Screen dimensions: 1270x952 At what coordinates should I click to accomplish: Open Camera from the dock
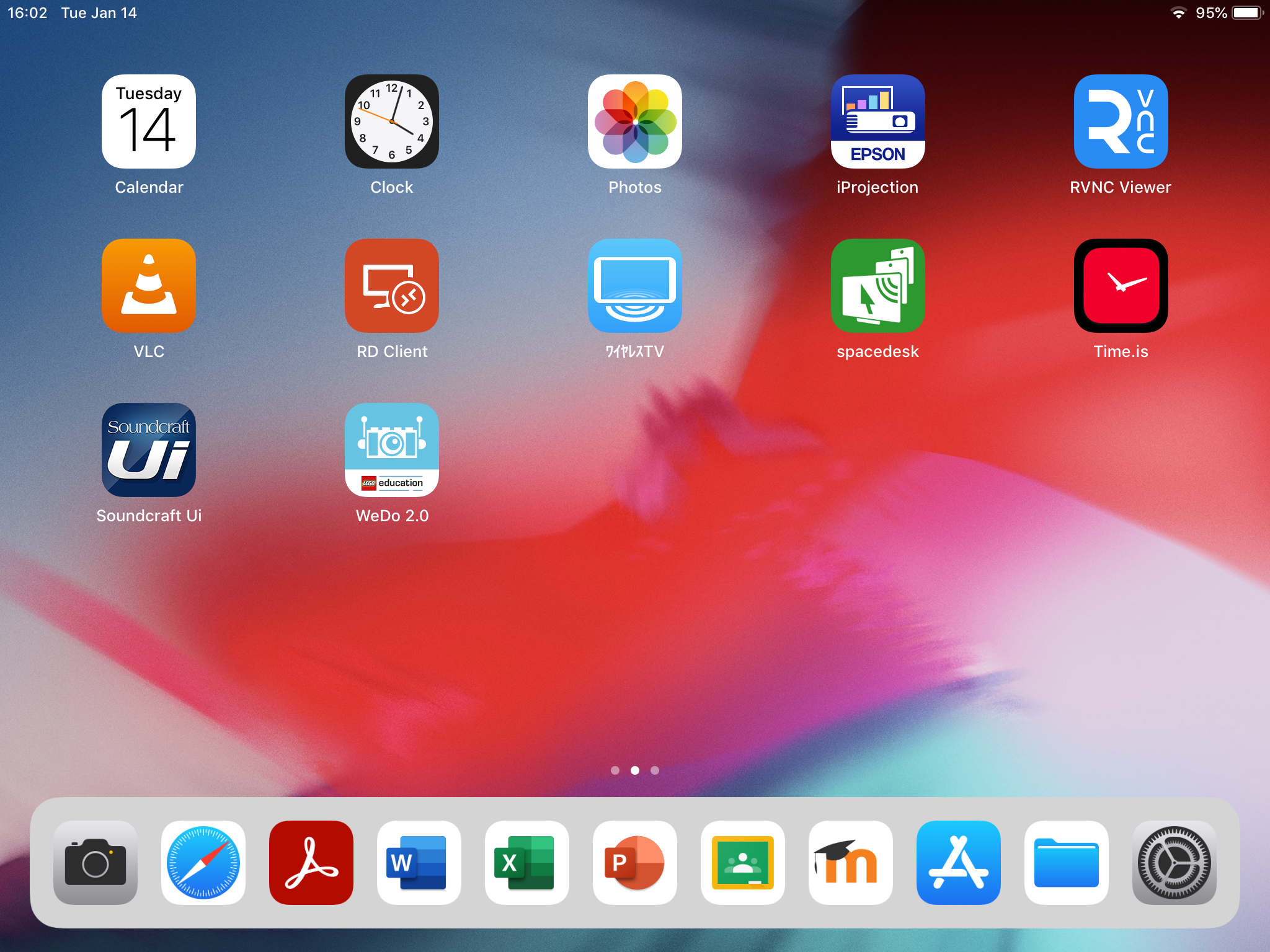tap(95, 863)
